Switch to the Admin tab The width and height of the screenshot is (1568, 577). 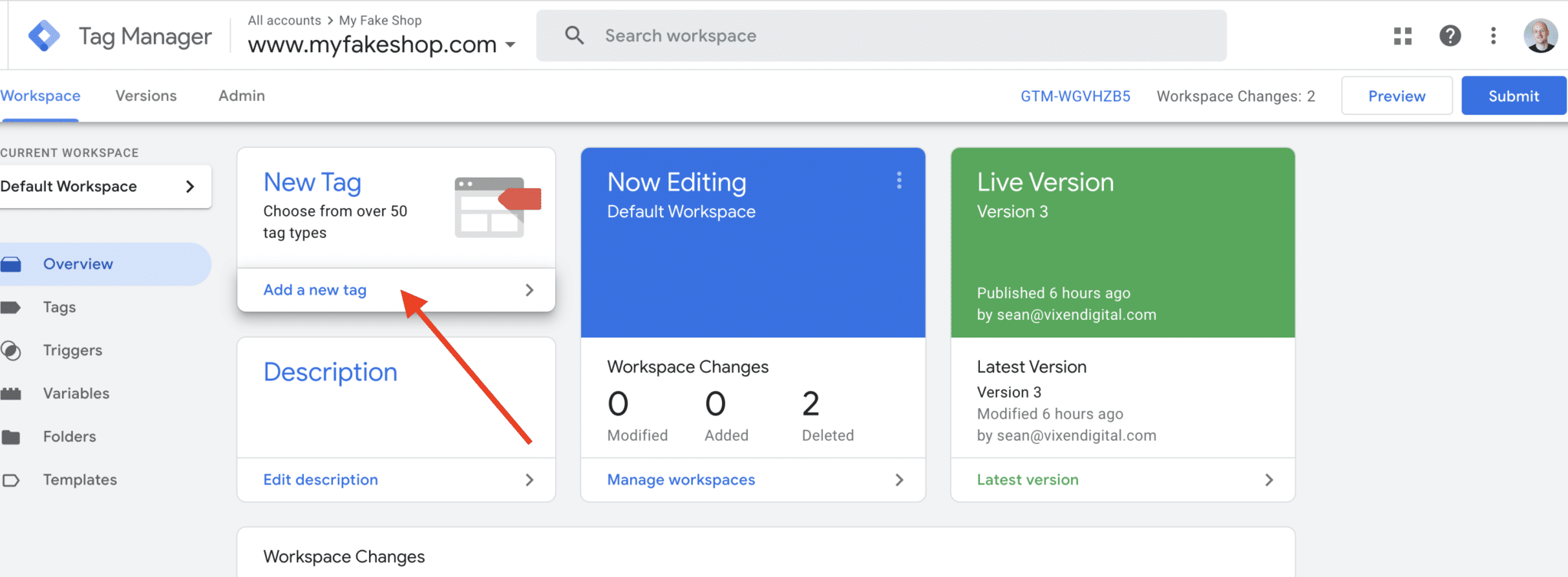tap(241, 96)
